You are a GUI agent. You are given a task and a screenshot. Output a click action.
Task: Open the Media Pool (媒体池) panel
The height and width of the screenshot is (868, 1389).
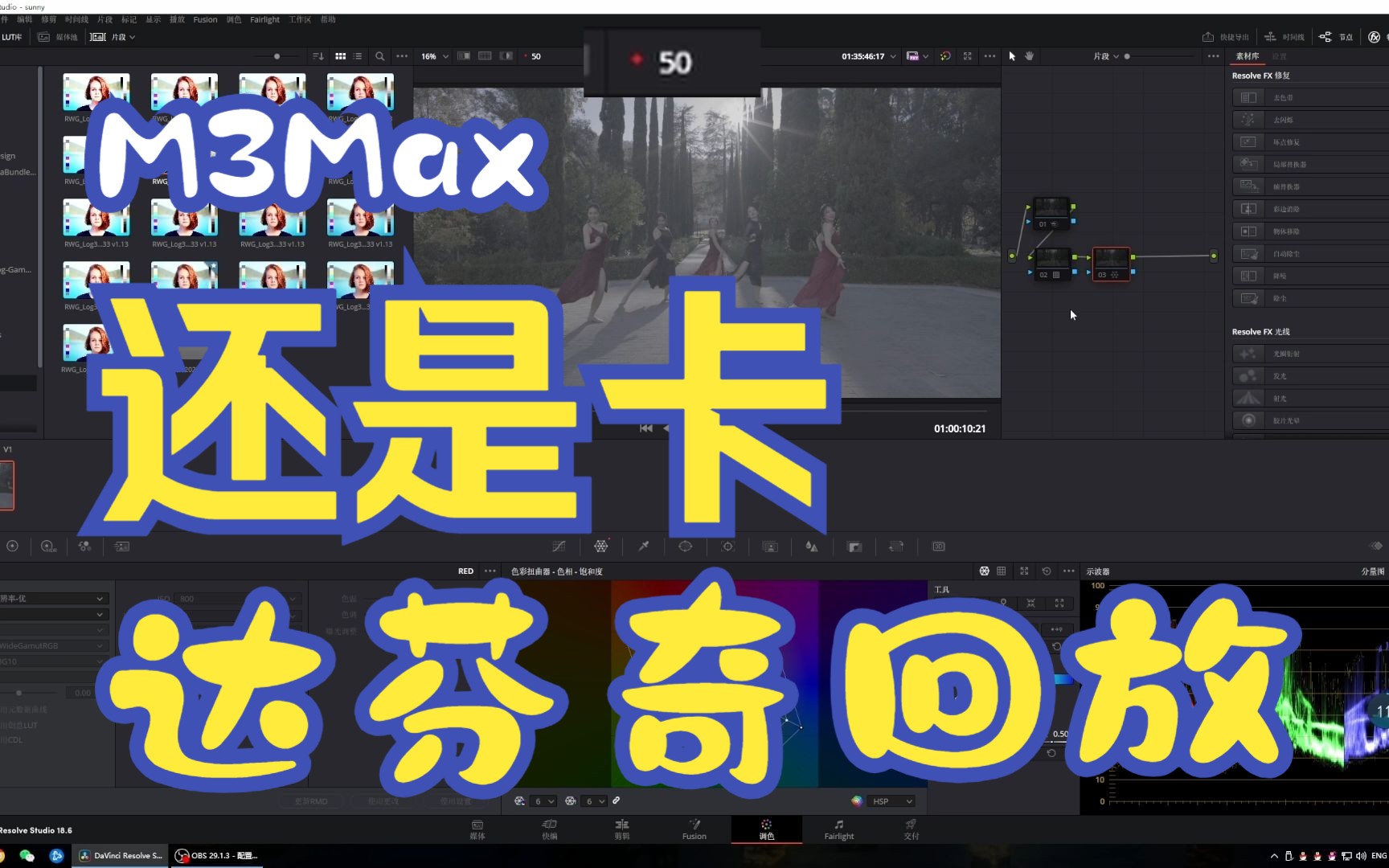click(58, 37)
